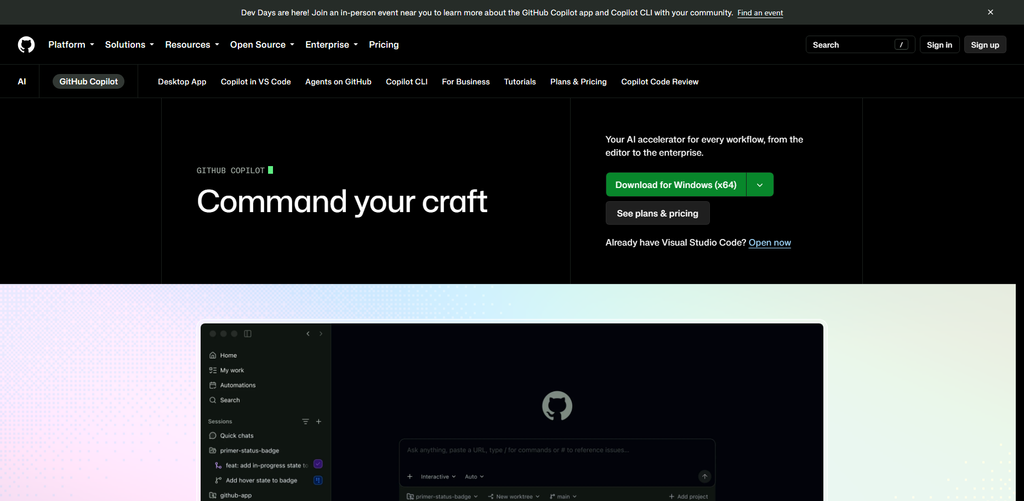Click the Home icon in preview sidebar

(212, 355)
